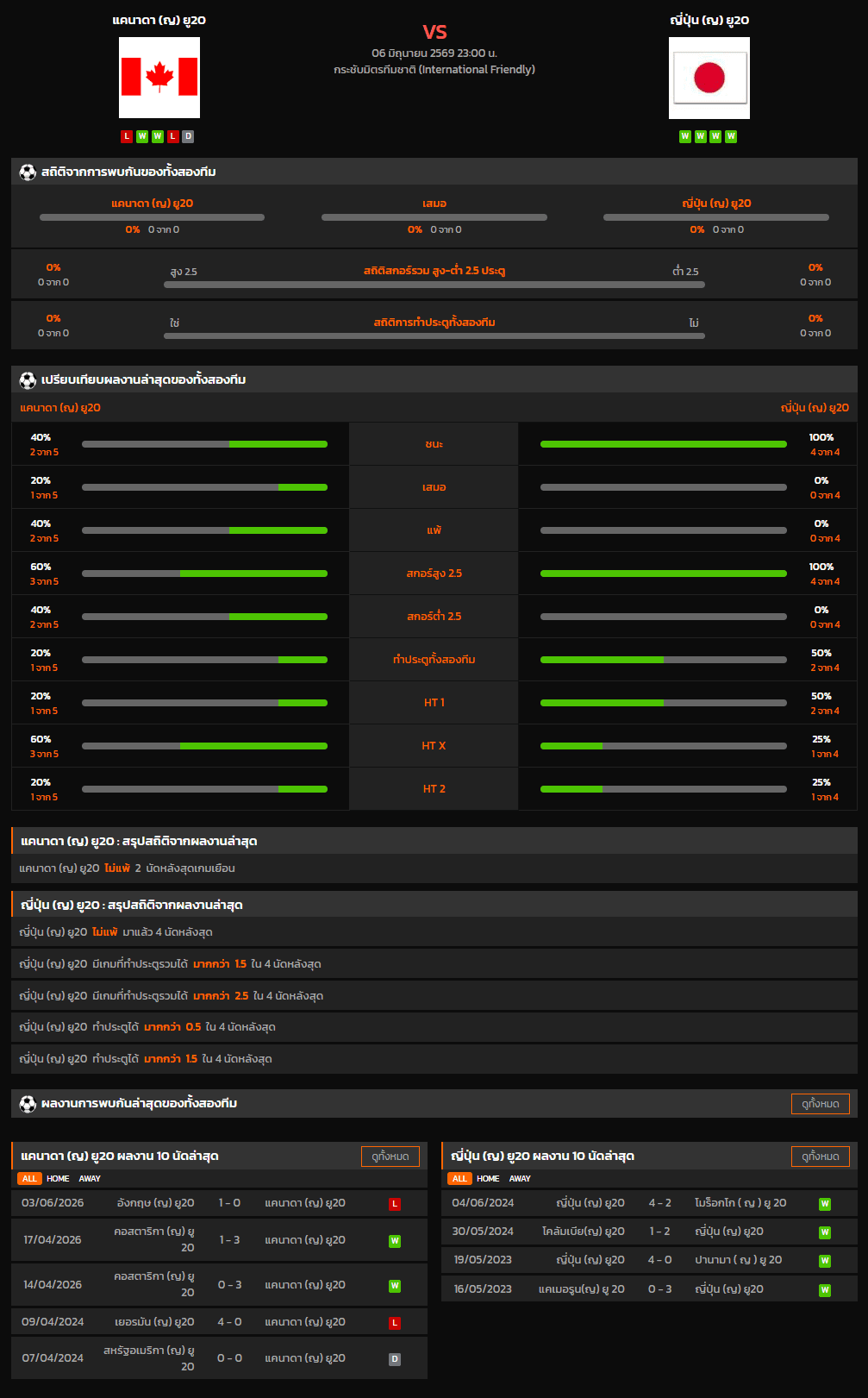Click the สกอร์สูง 2.5 comparison label
Image resolution: width=868 pixels, height=1398 pixels.
[x=434, y=574]
